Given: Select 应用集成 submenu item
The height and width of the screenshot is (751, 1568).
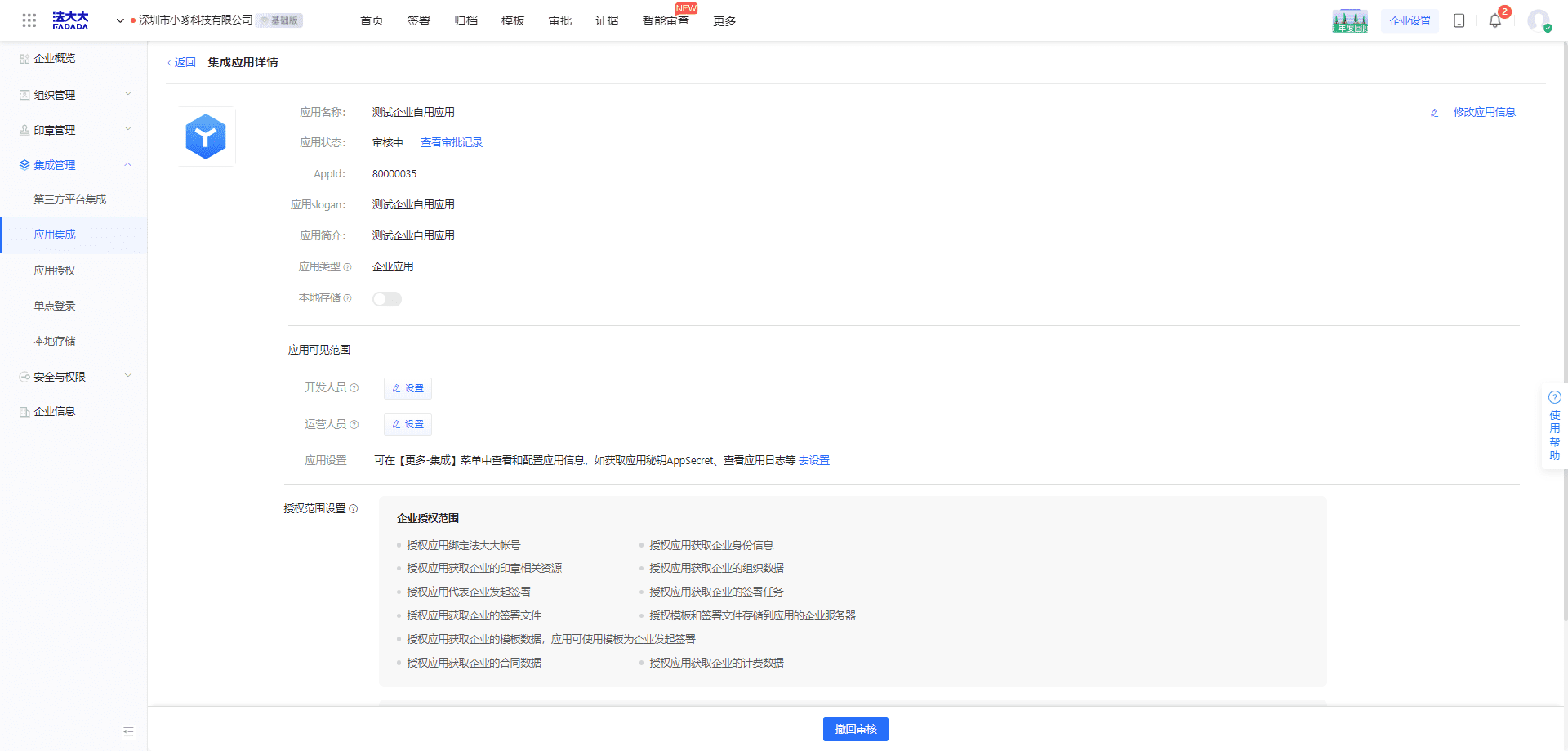Looking at the screenshot, I should click(73, 235).
